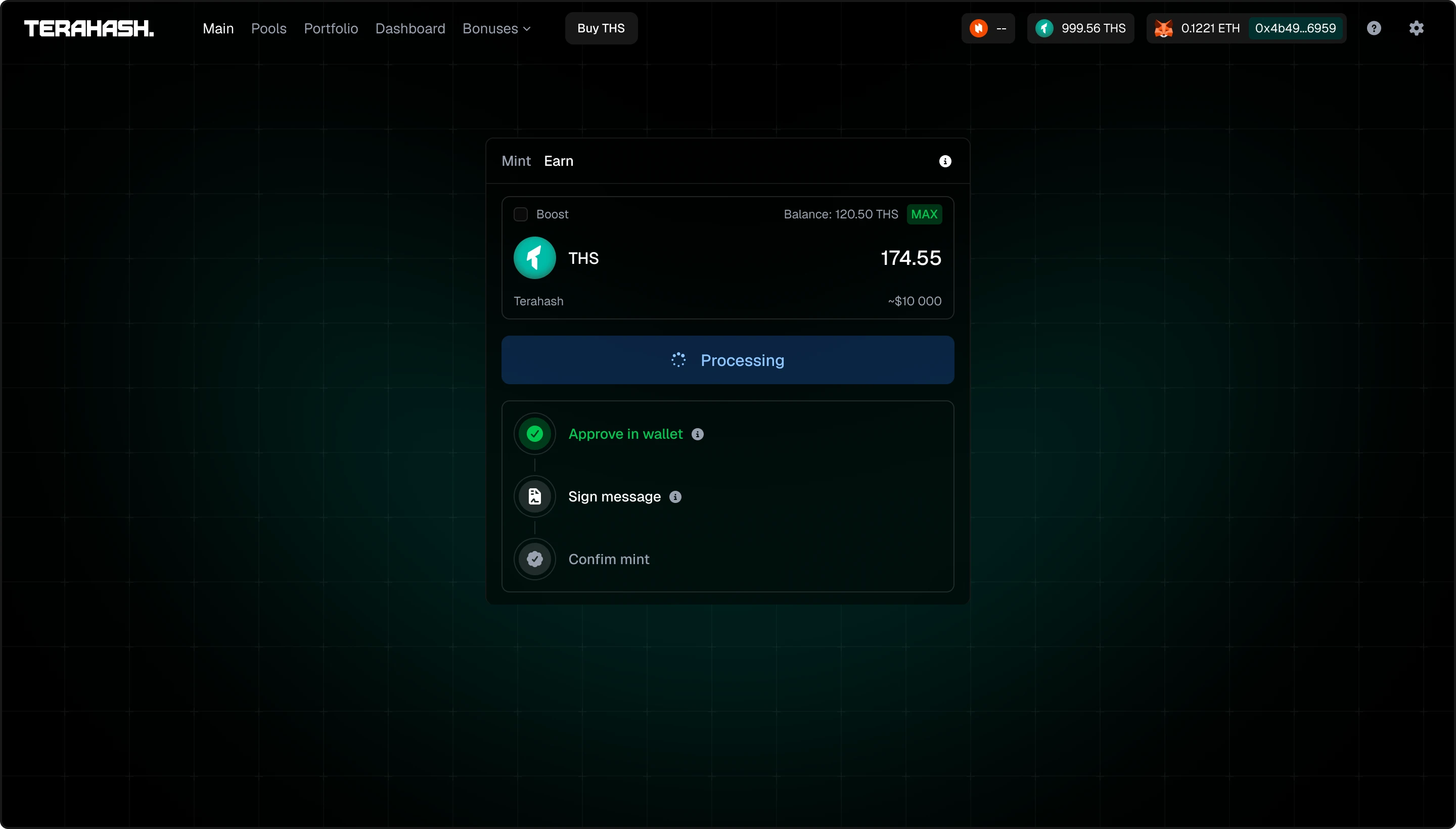Click the Buy THS button
This screenshot has height=829, width=1456.
coord(601,28)
